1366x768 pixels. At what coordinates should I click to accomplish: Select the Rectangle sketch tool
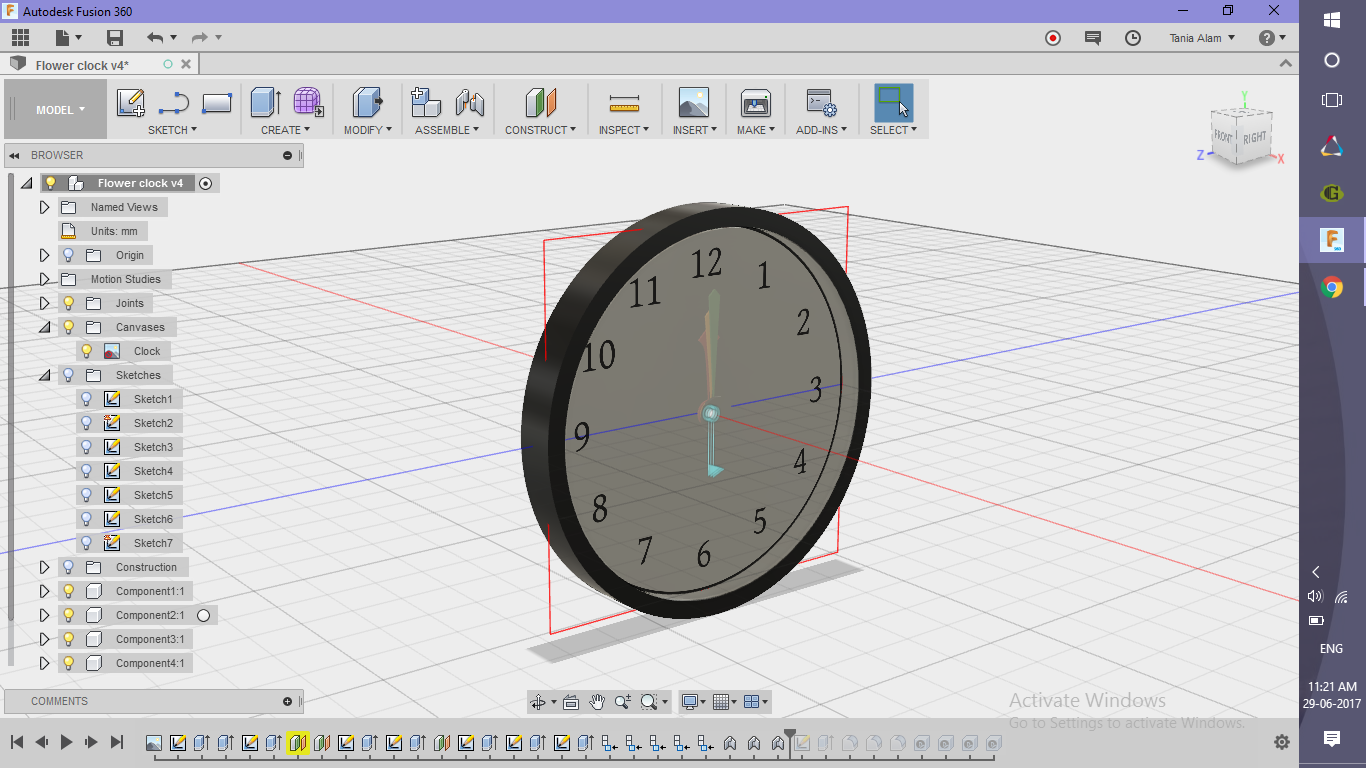(x=217, y=103)
